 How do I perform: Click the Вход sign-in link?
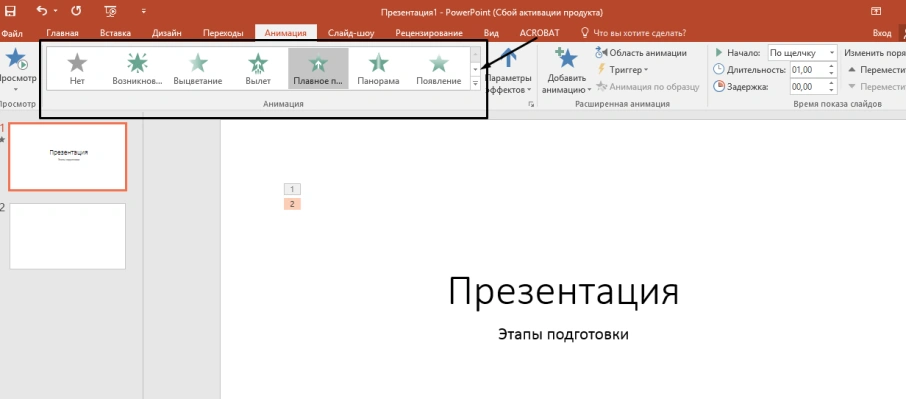point(882,33)
